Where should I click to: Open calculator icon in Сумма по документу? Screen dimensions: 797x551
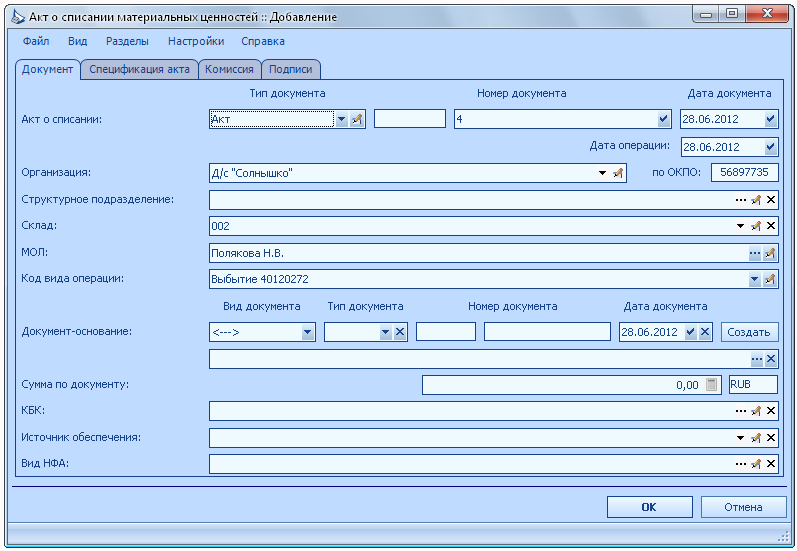click(712, 385)
